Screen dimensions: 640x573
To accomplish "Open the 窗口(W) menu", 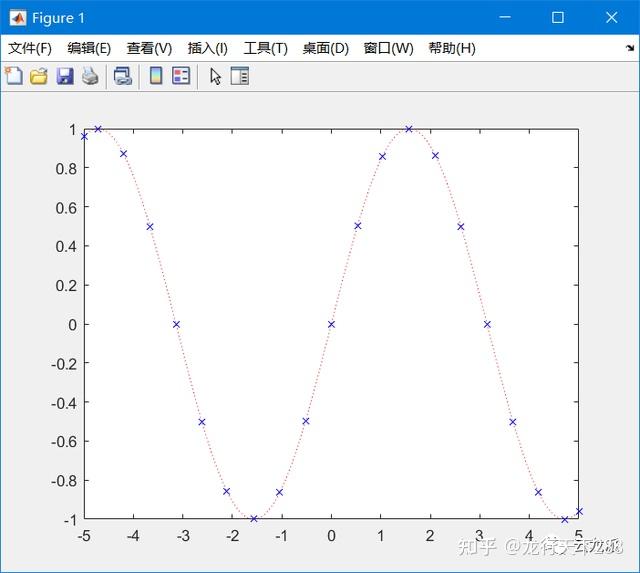I will coord(388,48).
